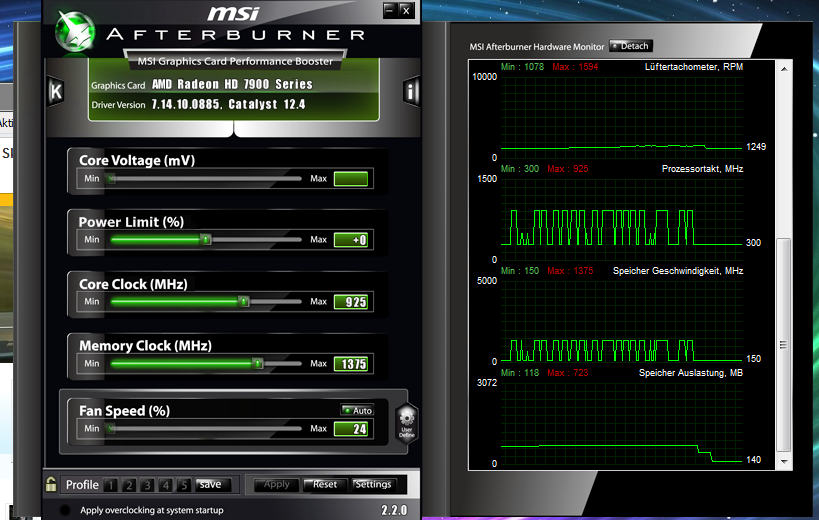The image size is (819, 520).
Task: Click the Core Clock 925 value field
Action: pos(351,302)
